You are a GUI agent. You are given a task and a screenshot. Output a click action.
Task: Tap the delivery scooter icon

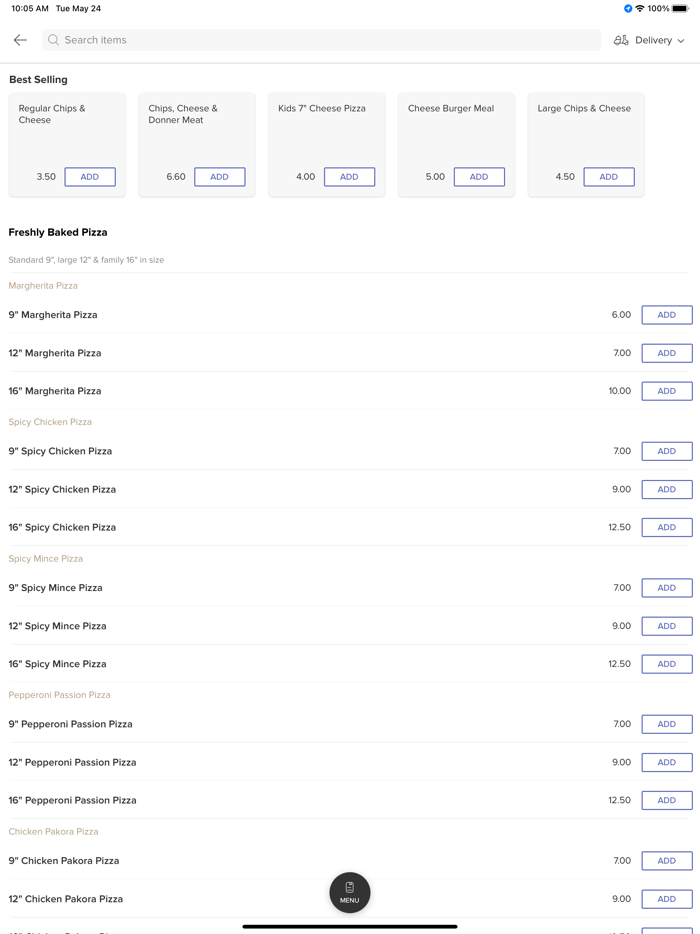tap(621, 40)
